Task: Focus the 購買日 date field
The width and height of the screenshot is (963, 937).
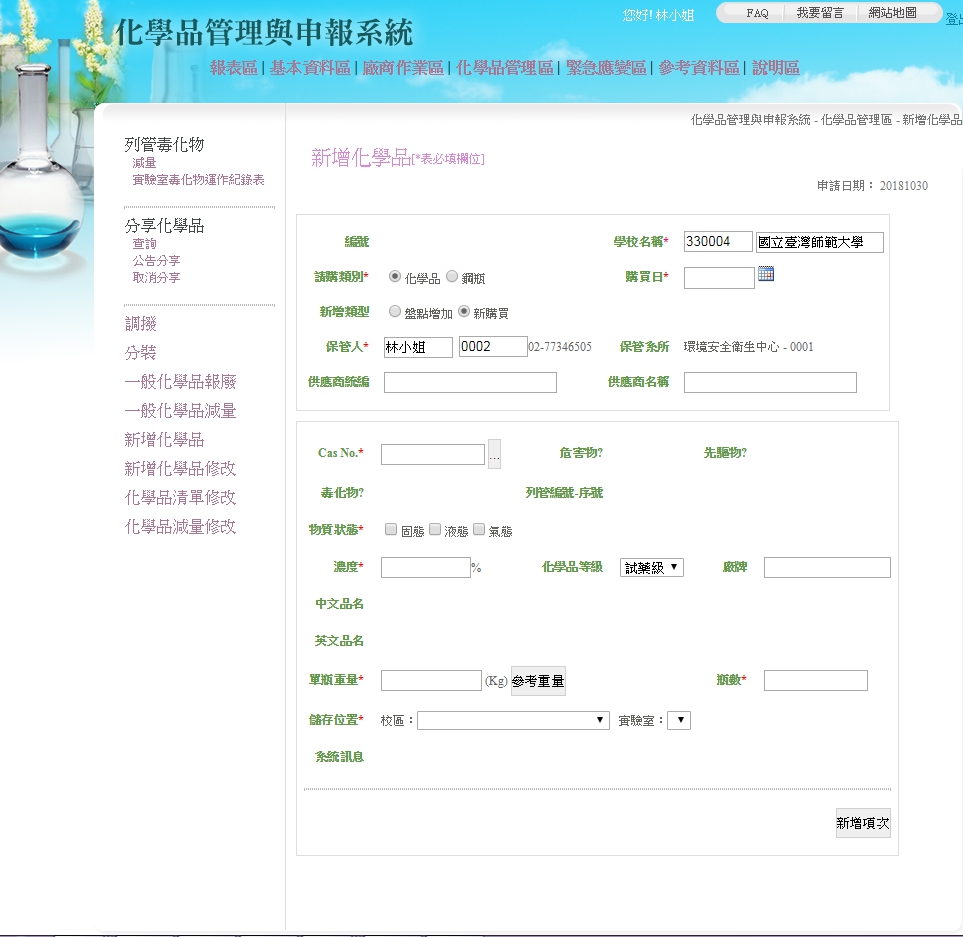Action: [x=719, y=278]
